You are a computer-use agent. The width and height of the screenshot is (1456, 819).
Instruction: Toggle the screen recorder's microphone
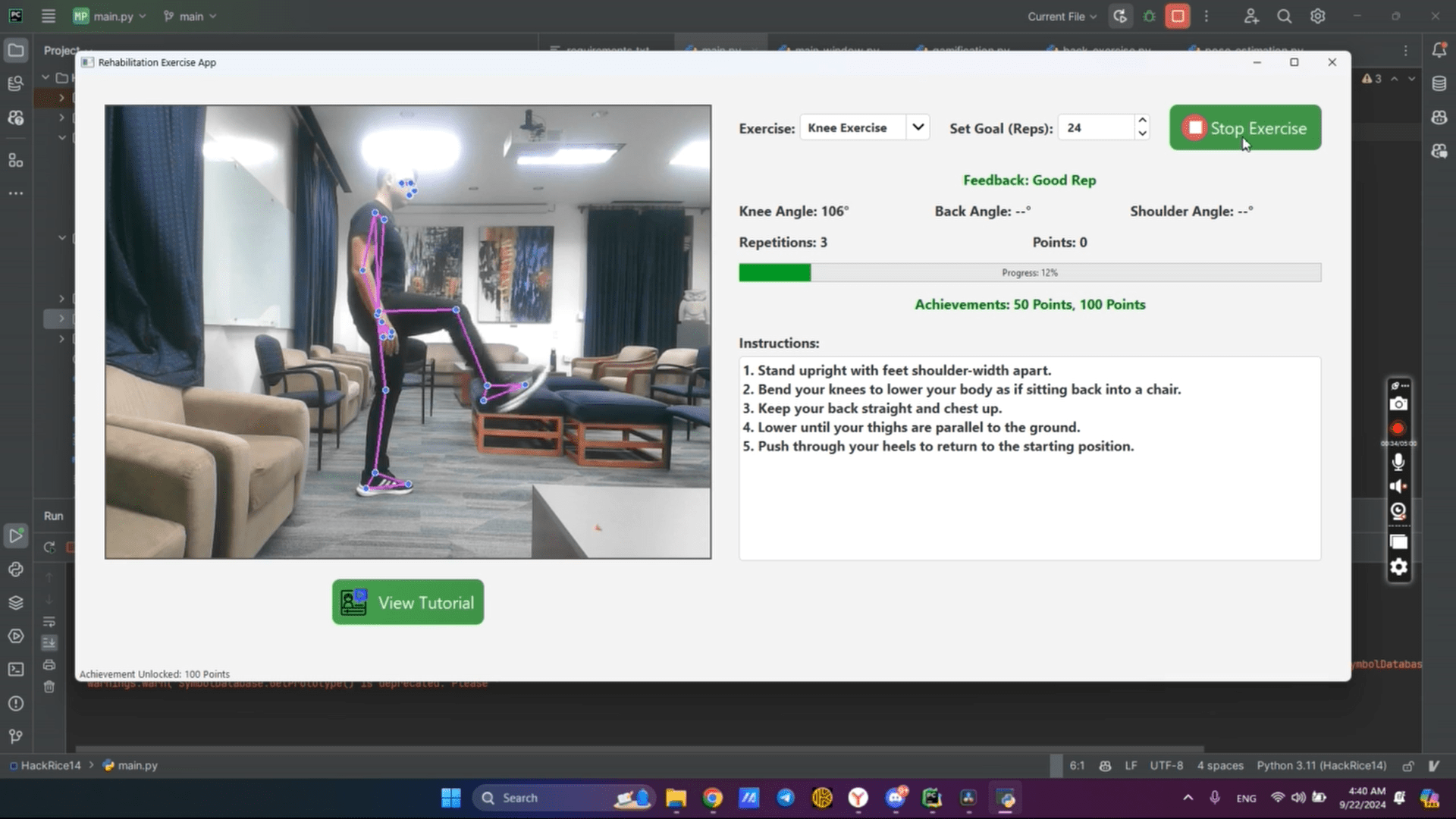click(x=1398, y=462)
